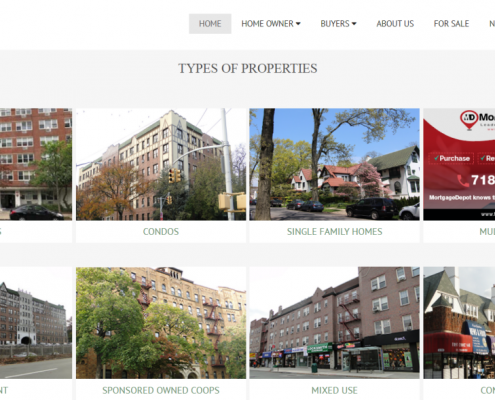Click the MortgageDepot pin logo icon
The height and width of the screenshot is (400, 495).
click(x=469, y=120)
